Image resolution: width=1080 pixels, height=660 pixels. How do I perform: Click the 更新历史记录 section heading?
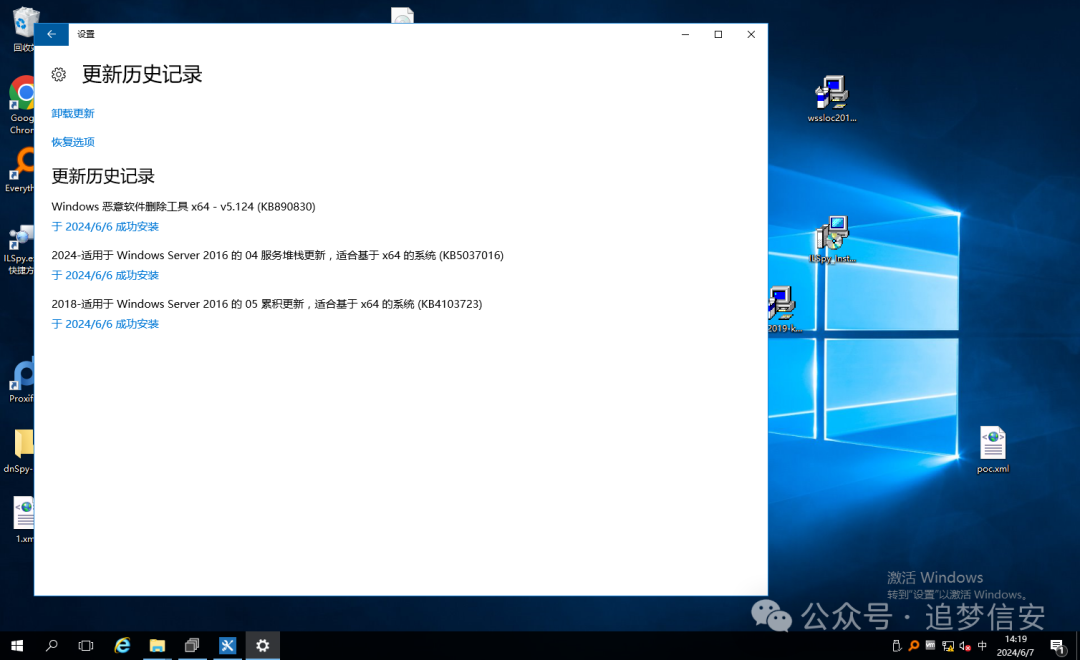103,176
